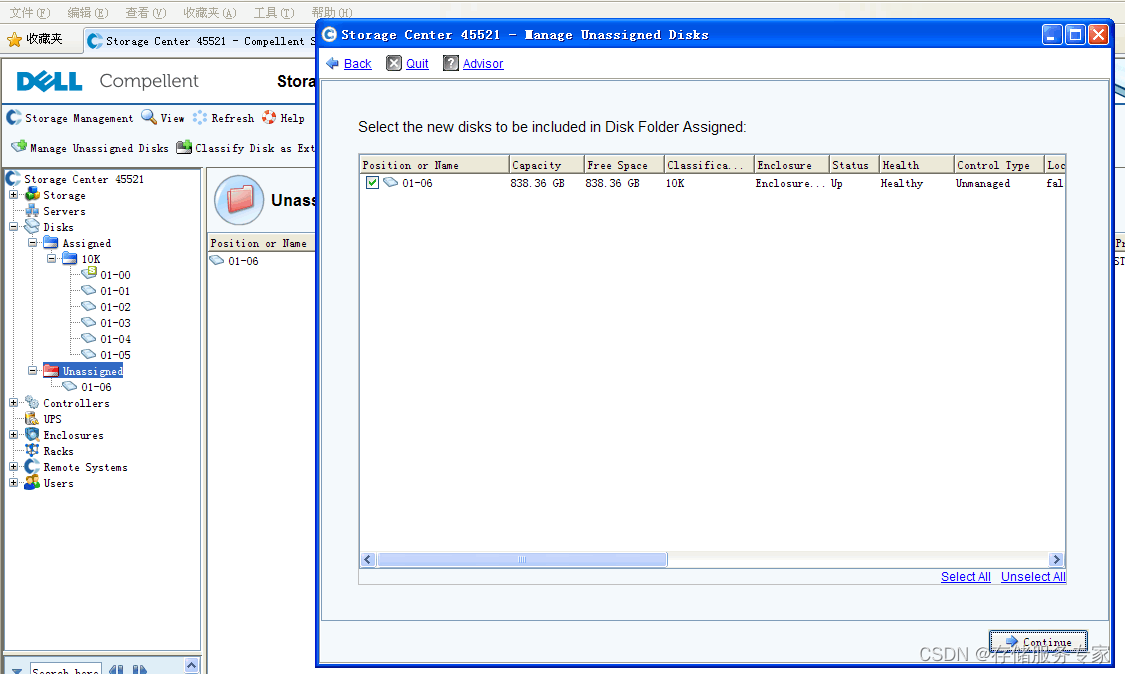The width and height of the screenshot is (1125, 674).
Task: Select Racks node icon in tree
Action: pos(32,451)
